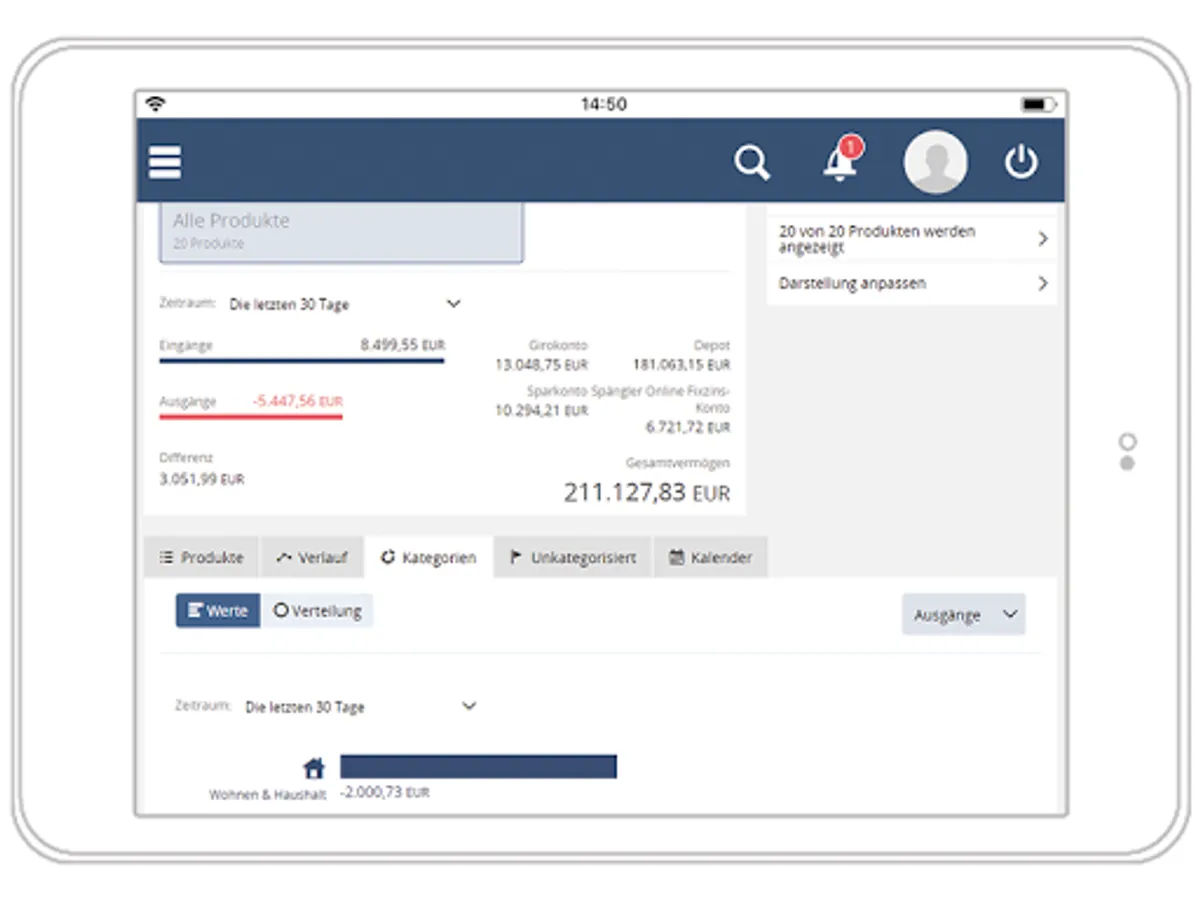This screenshot has height=900, width=1200.
Task: Log out with the power icon
Action: click(x=1021, y=162)
